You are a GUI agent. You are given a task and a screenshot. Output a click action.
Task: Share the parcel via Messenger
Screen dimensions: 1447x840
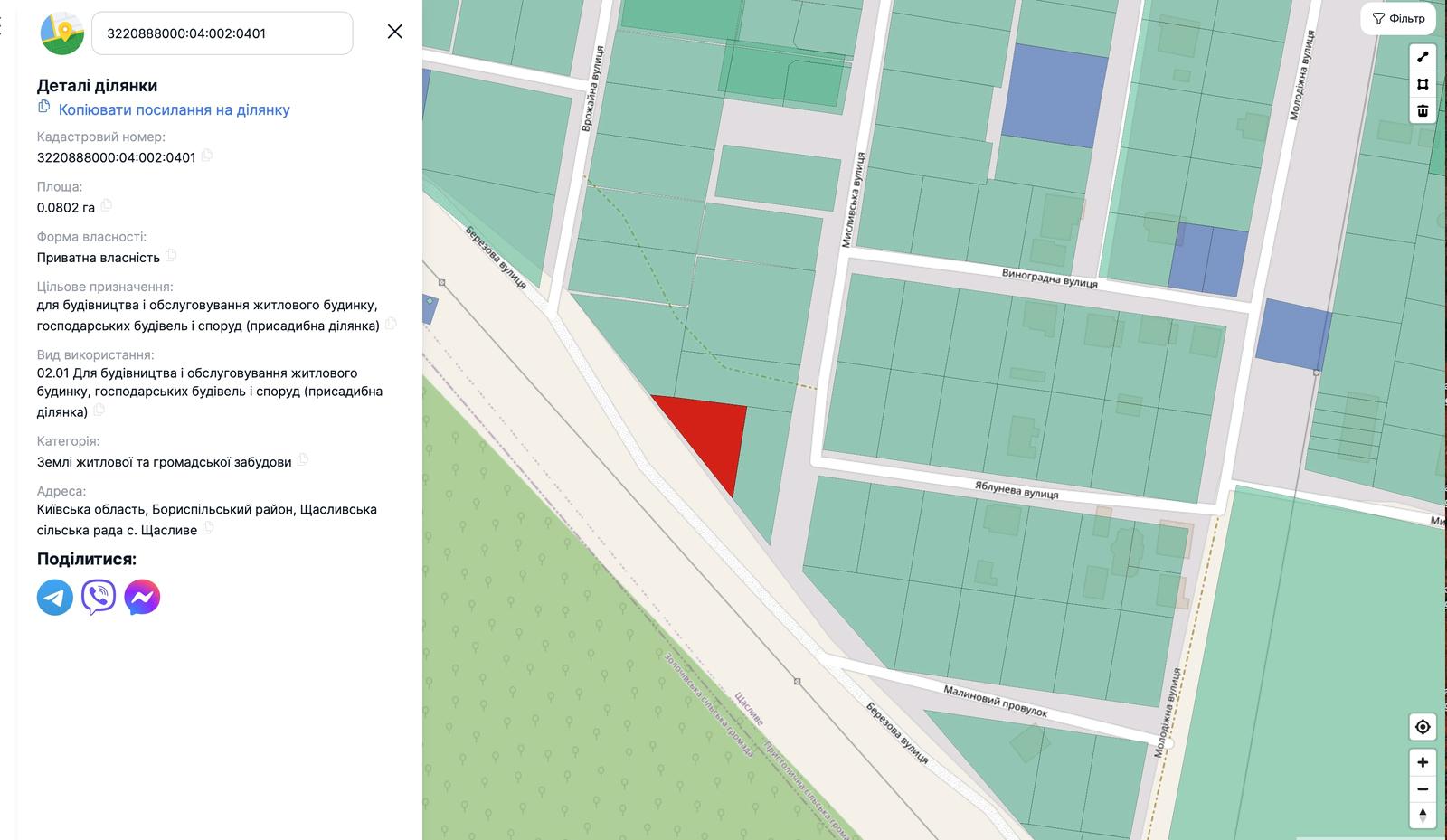point(142,598)
